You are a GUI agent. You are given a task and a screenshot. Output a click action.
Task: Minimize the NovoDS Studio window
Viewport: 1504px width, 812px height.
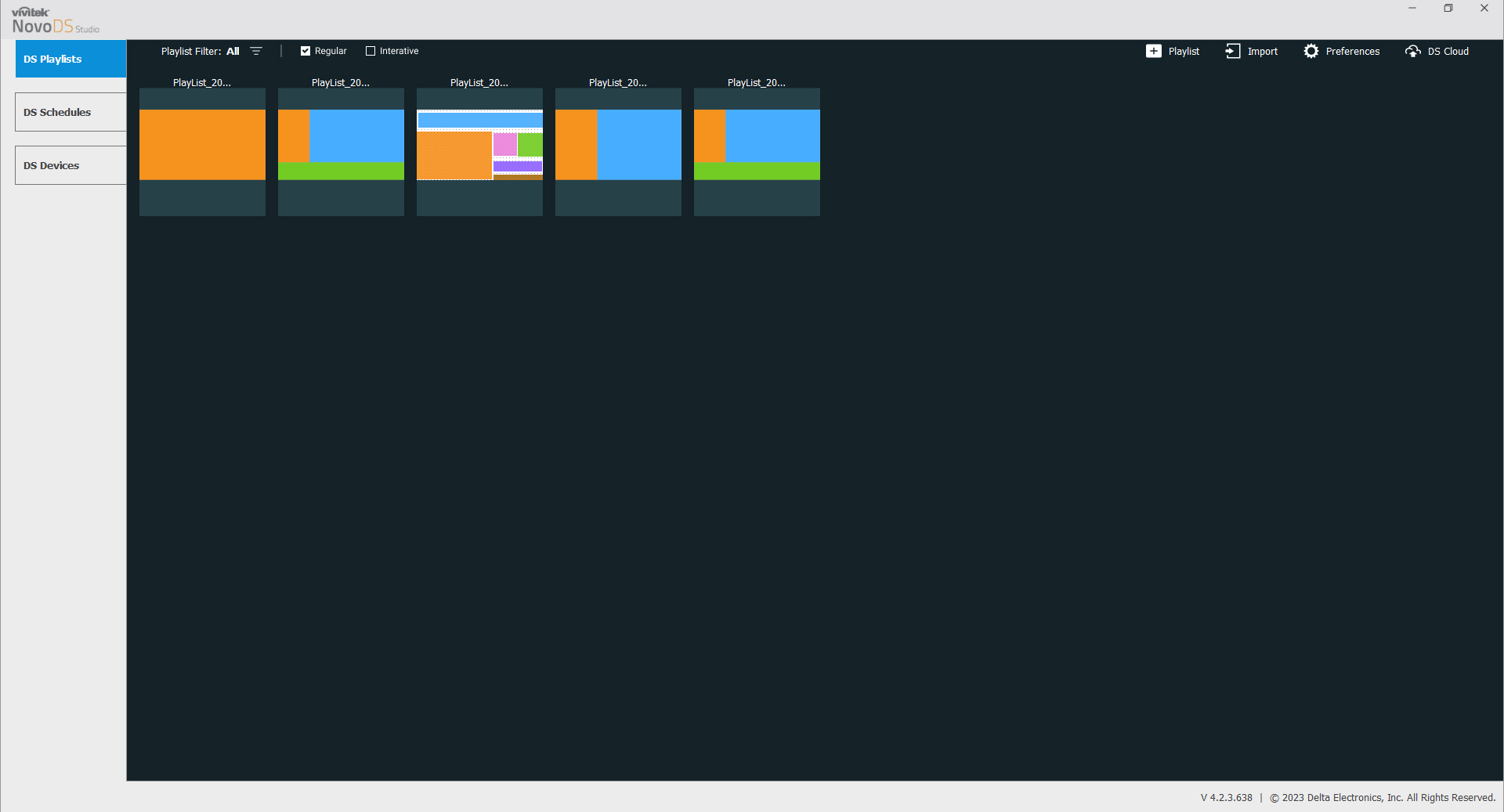(1412, 9)
